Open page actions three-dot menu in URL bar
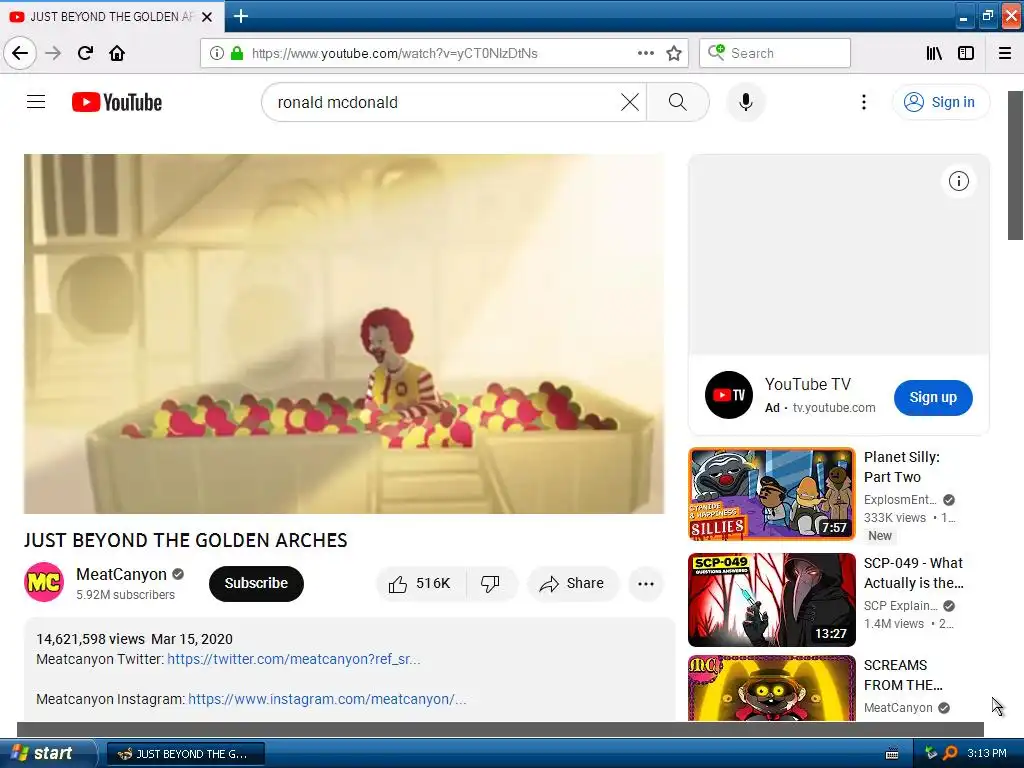The height and width of the screenshot is (768, 1024). [645, 53]
